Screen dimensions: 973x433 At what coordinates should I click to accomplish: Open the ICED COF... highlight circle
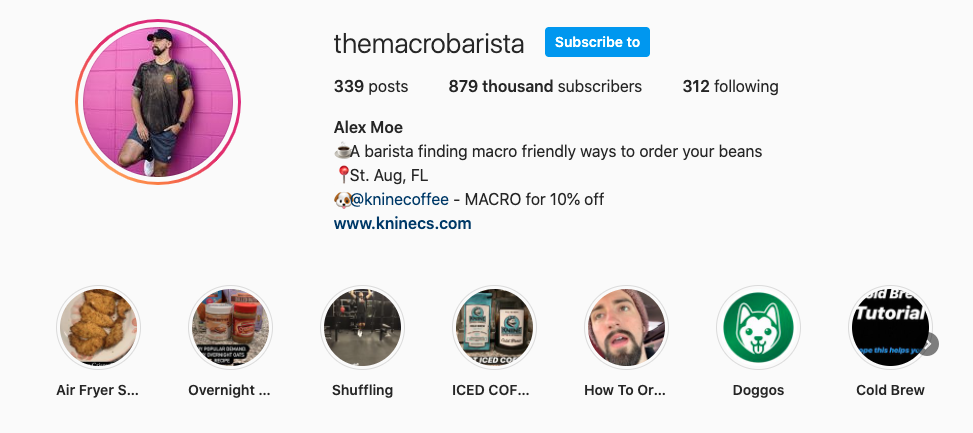click(x=495, y=327)
